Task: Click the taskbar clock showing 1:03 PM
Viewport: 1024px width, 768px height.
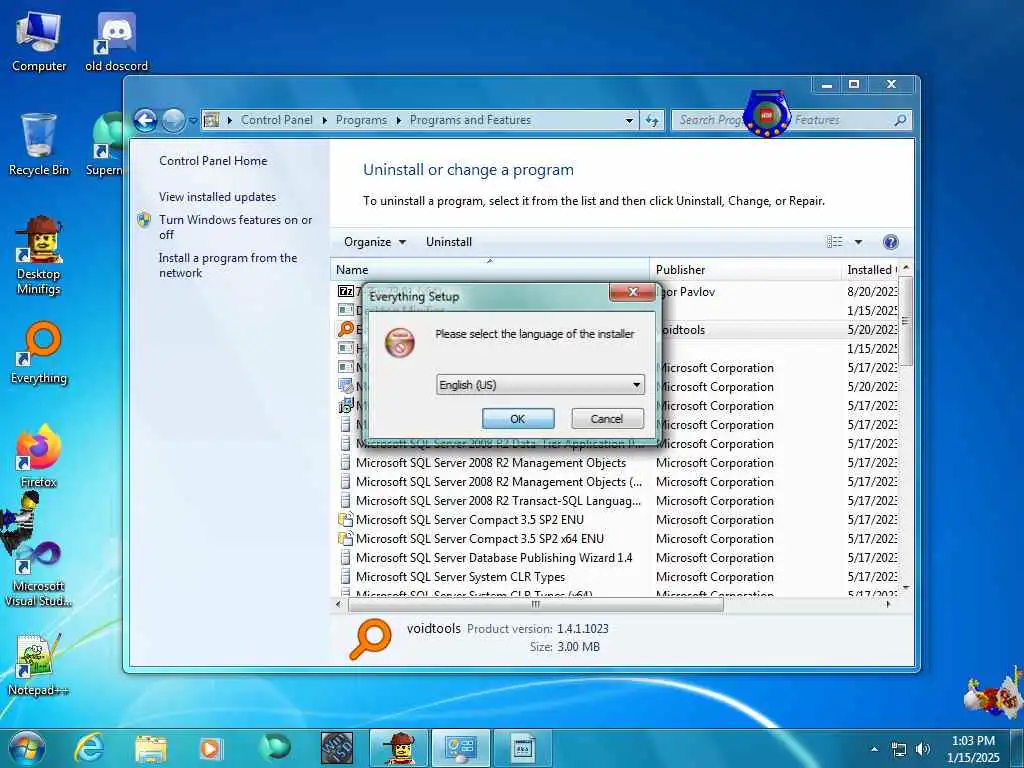Action: click(973, 749)
